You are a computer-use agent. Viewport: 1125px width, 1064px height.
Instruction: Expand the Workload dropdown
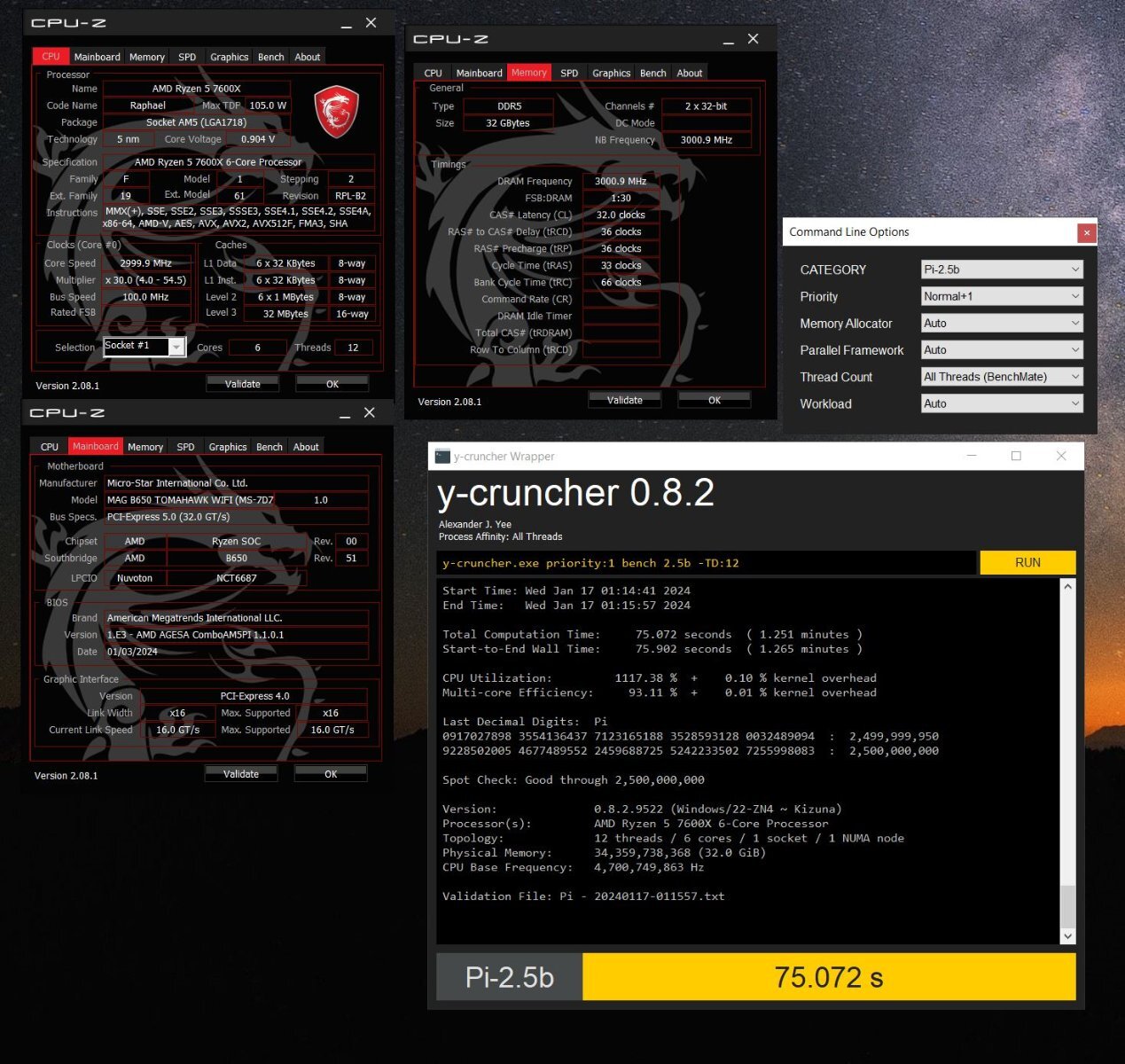pyautogui.click(x=1002, y=403)
